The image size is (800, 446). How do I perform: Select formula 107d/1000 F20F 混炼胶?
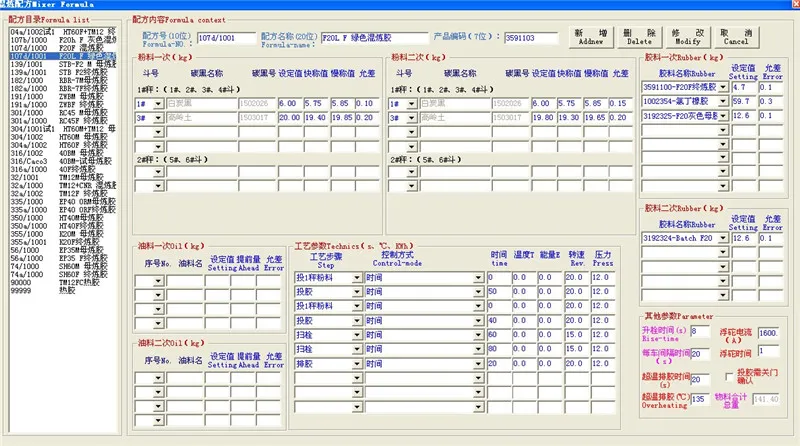(x=63, y=48)
